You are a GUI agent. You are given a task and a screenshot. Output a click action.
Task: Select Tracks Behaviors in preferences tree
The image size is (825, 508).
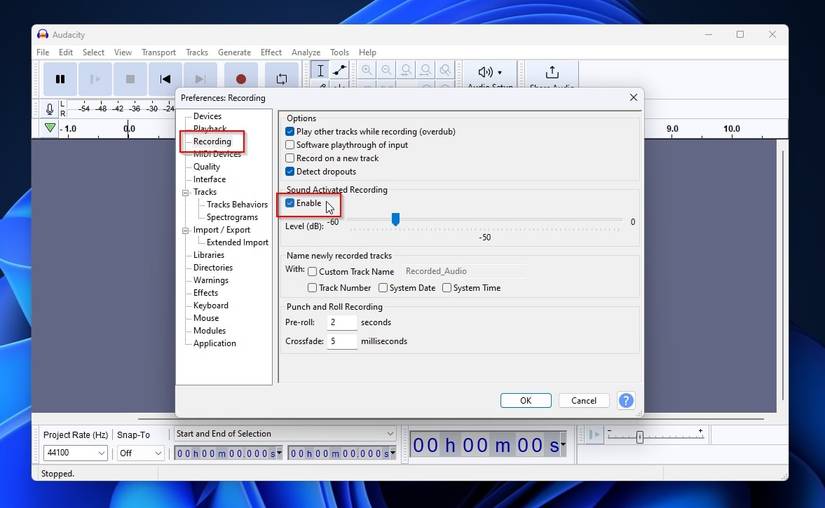tap(237, 205)
